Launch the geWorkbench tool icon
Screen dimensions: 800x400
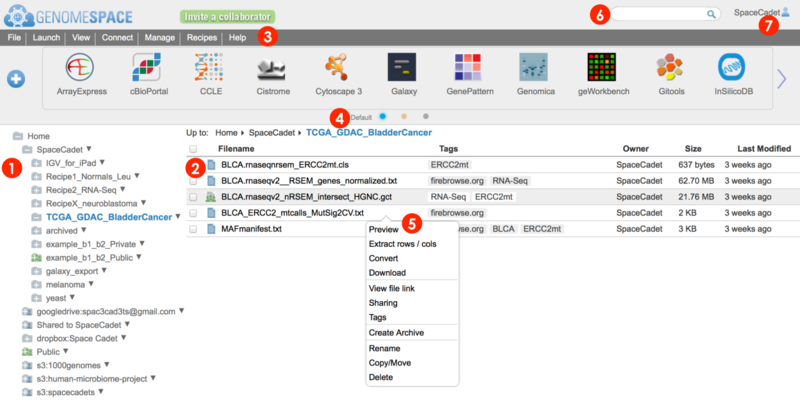coord(602,67)
